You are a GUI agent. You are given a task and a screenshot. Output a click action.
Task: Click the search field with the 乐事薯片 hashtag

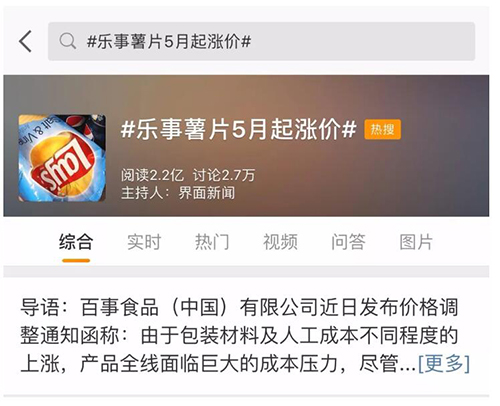point(261,41)
